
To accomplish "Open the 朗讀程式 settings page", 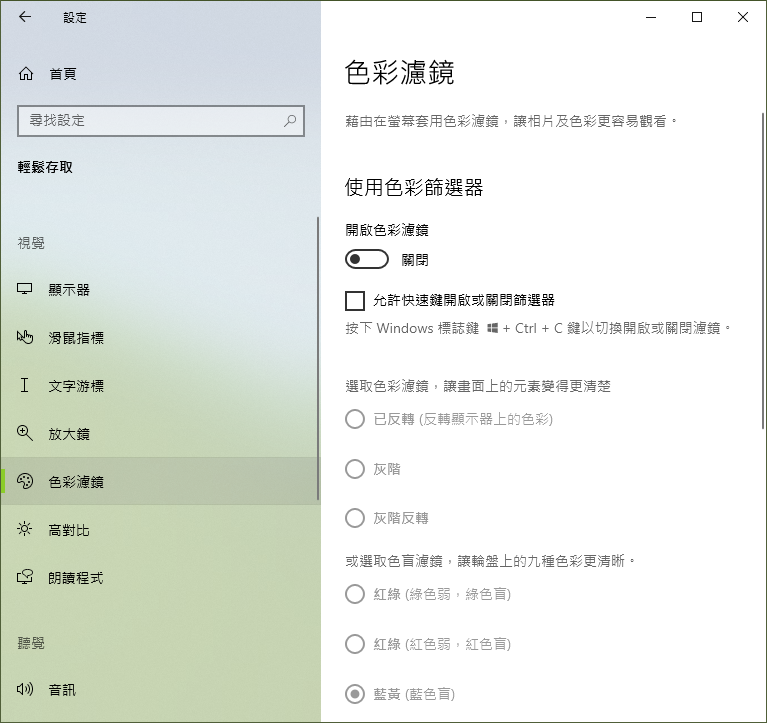I will pos(159,578).
